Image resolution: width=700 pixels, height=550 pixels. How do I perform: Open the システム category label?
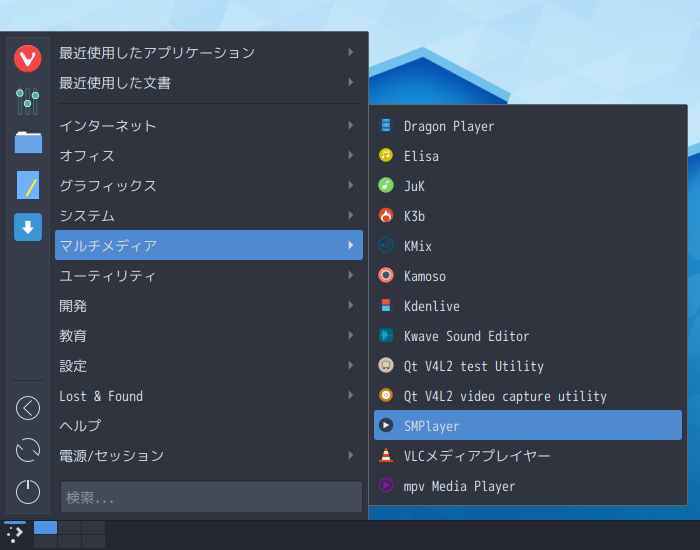coord(87,216)
